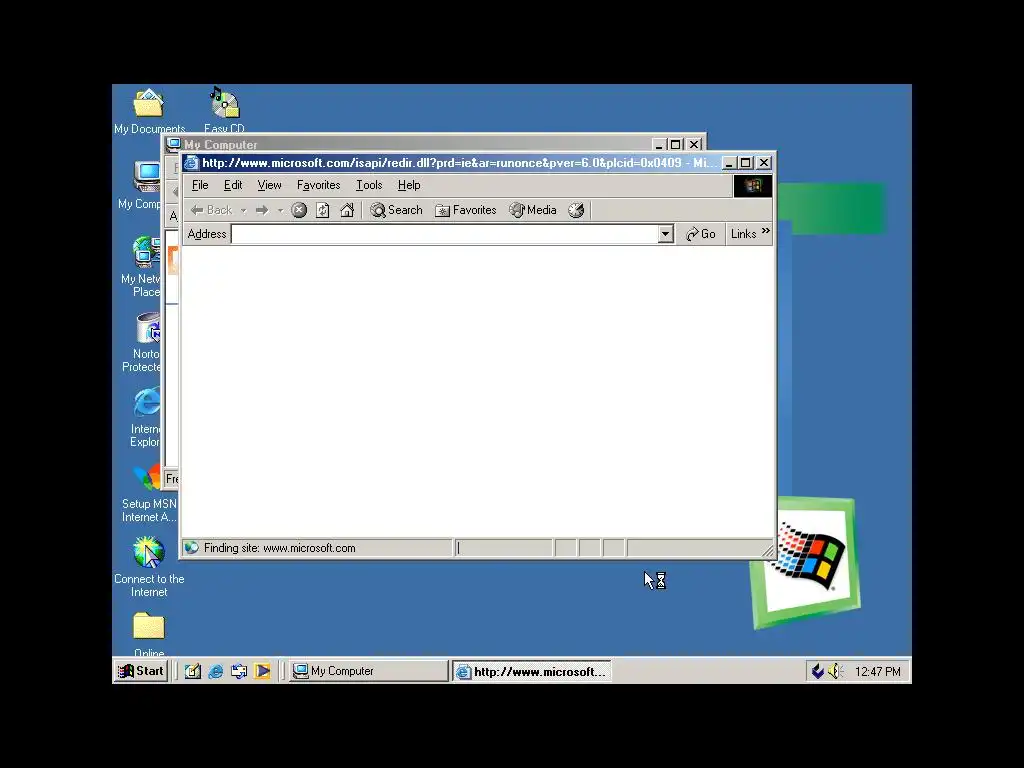Click status text 'Finding site: www.microsoft.com'
Image resolution: width=1024 pixels, height=768 pixels.
pos(280,548)
